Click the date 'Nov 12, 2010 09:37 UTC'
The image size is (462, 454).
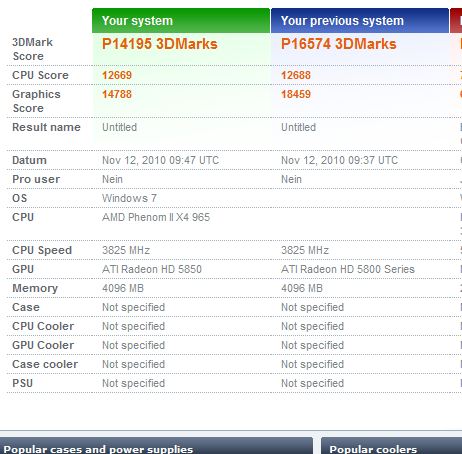pos(340,160)
